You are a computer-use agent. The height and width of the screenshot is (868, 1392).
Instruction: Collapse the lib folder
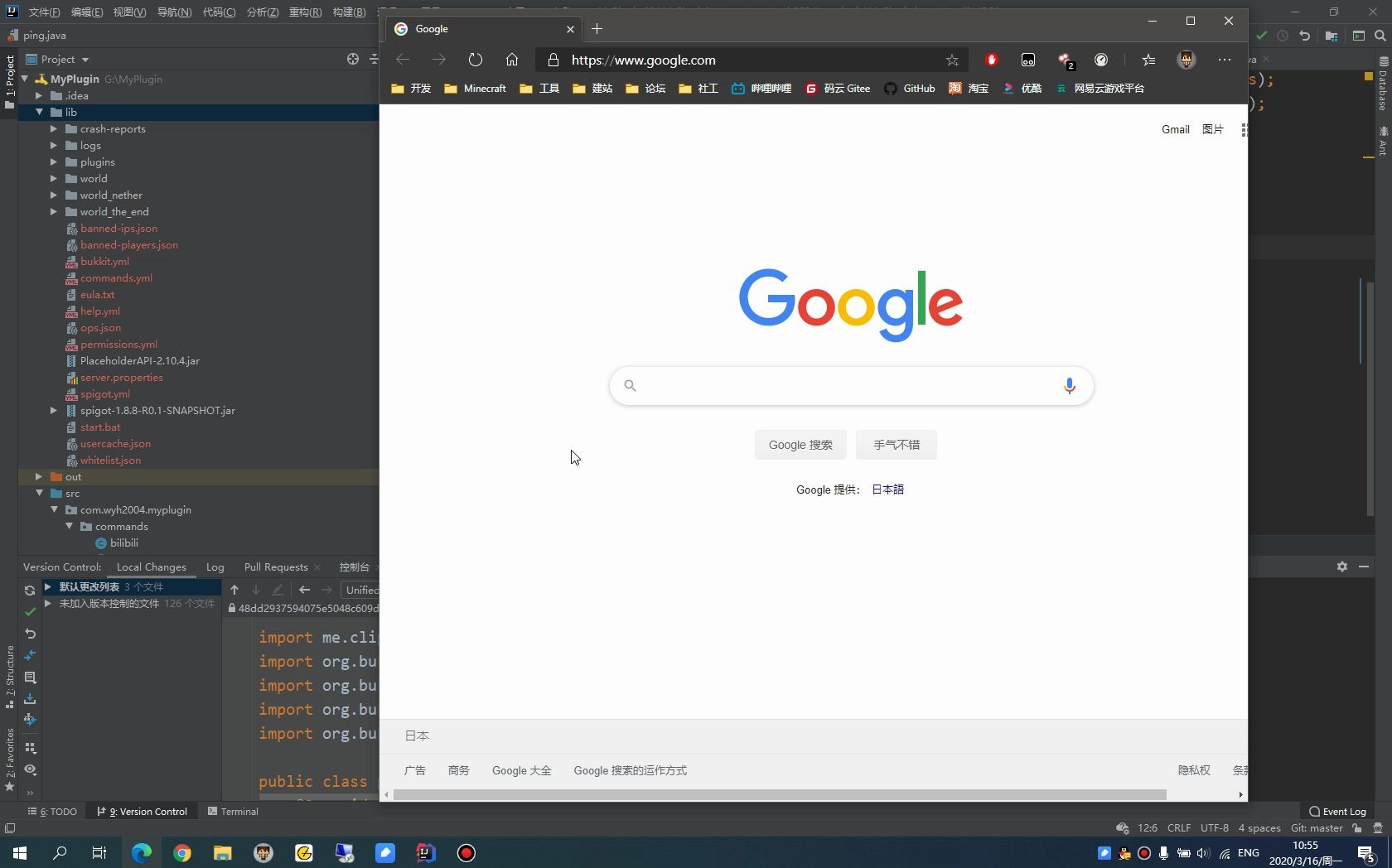39,112
